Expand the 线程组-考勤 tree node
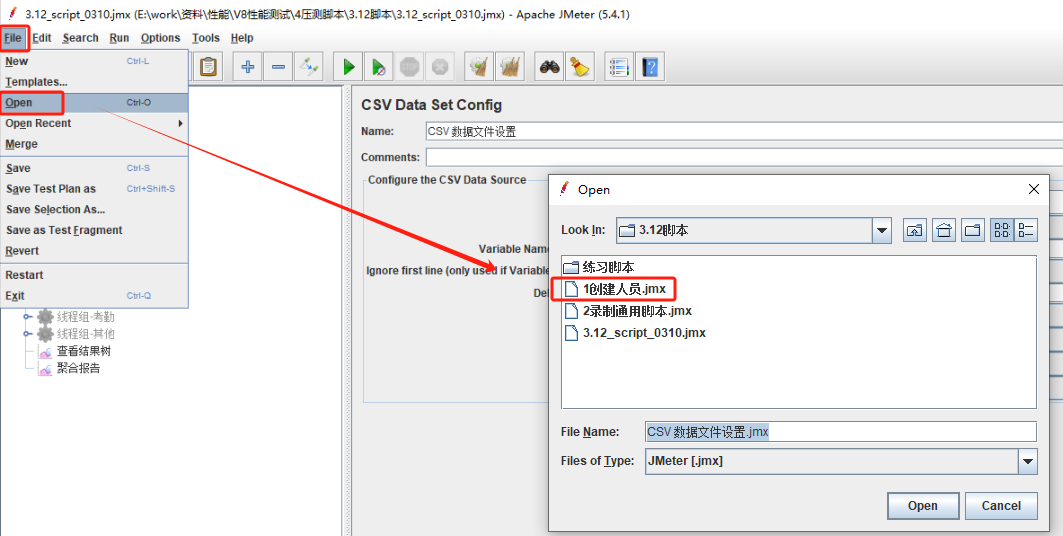1063x536 pixels. 28,317
